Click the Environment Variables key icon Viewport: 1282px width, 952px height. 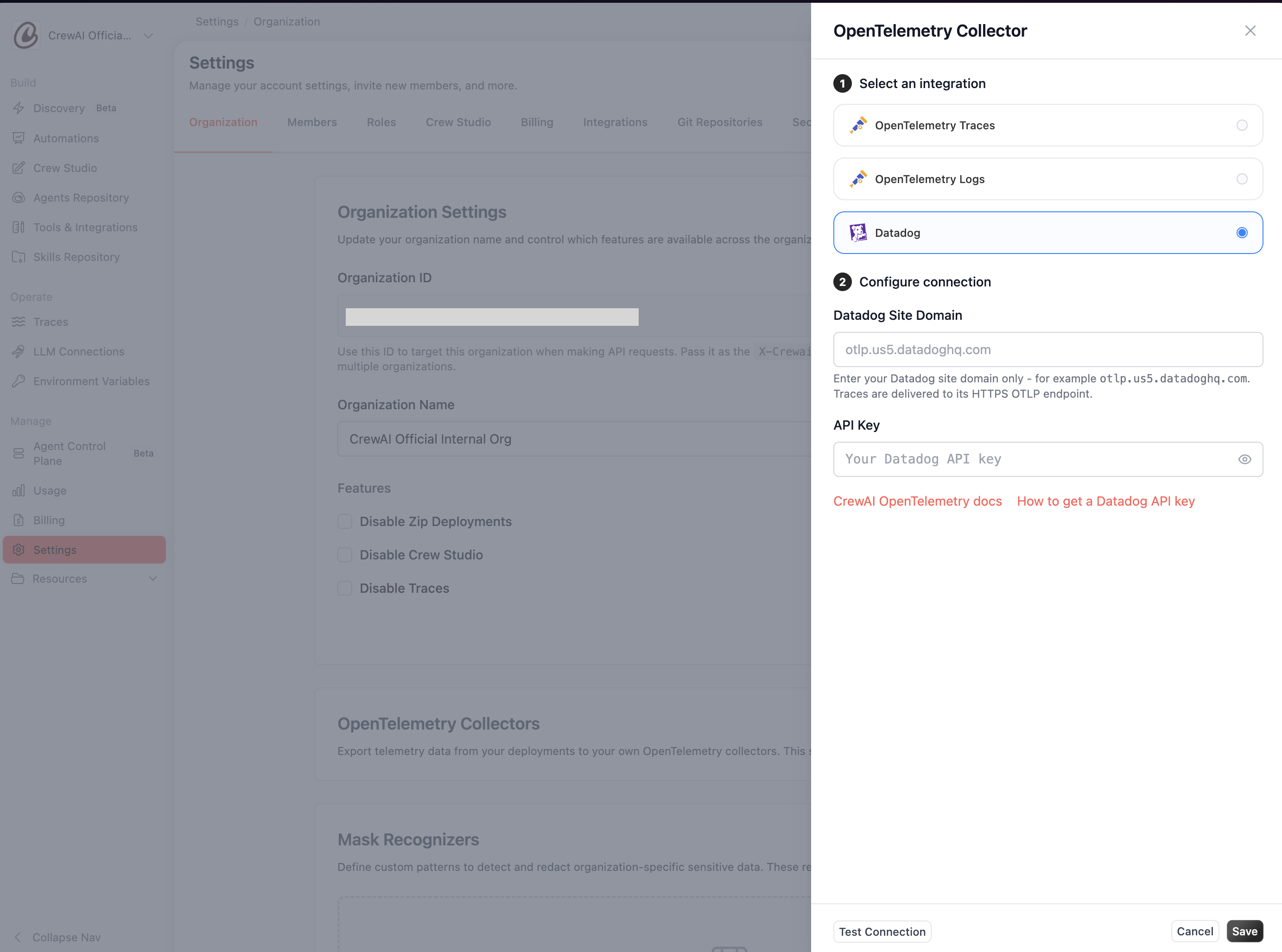coord(19,381)
